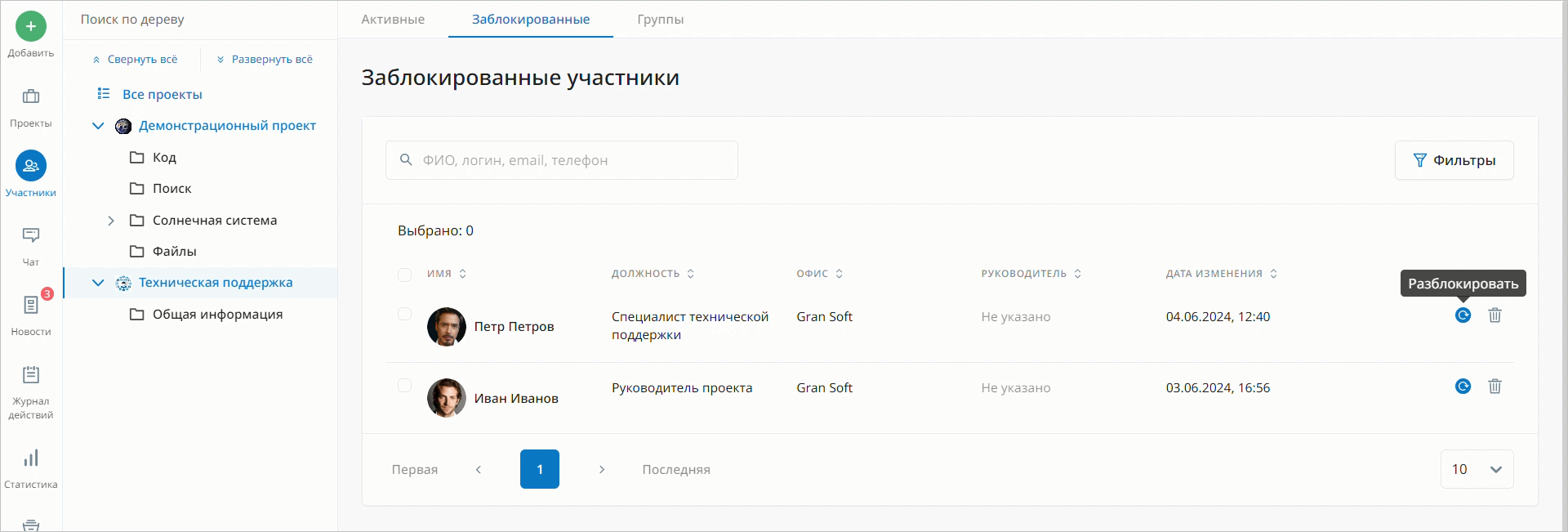Image resolution: width=1568 pixels, height=532 pixels.
Task: Unblock Петр Петров with restore icon
Action: (x=1463, y=315)
